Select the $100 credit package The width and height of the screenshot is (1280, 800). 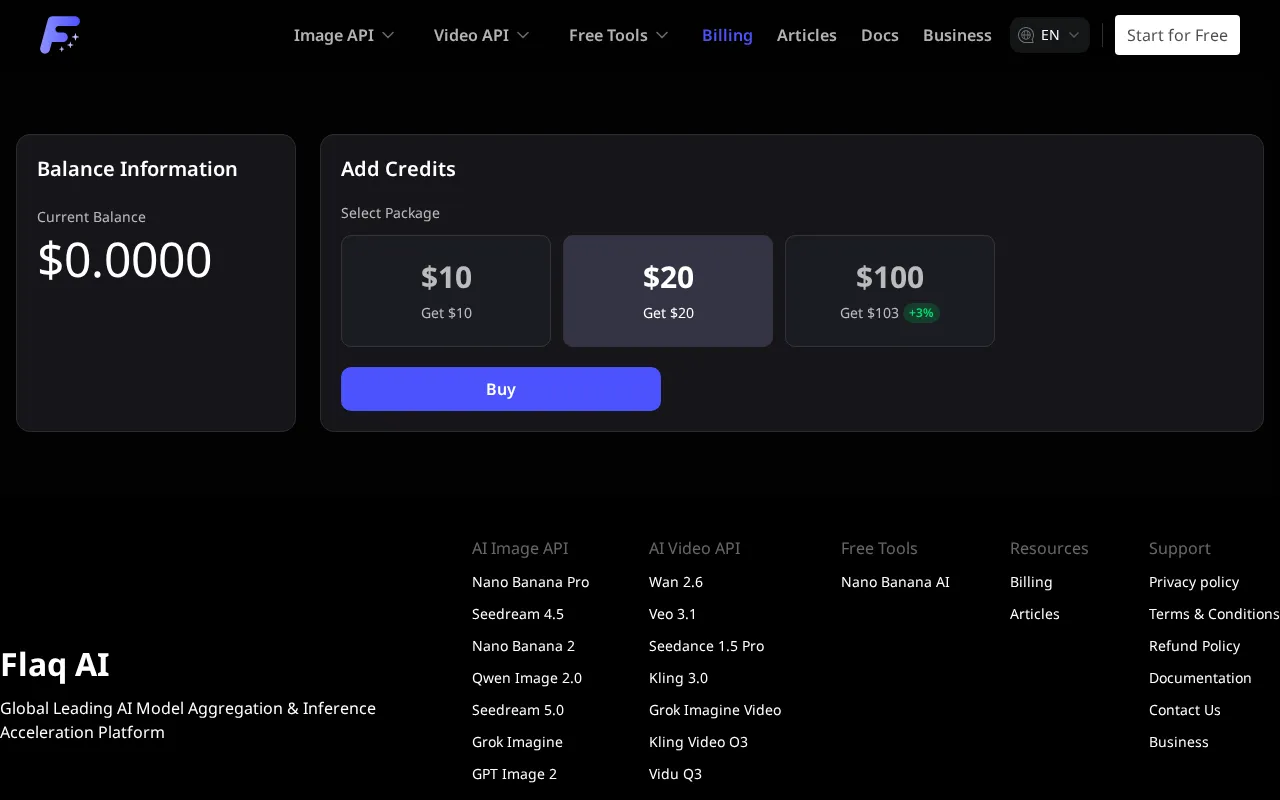(890, 291)
